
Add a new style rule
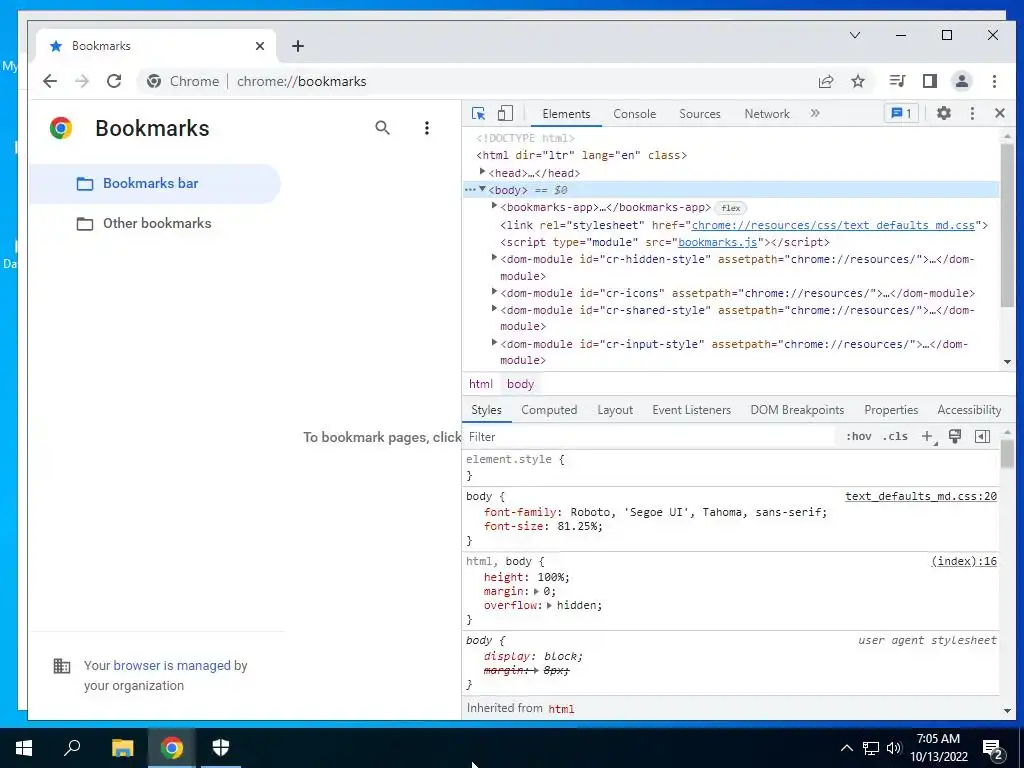pyautogui.click(x=927, y=437)
